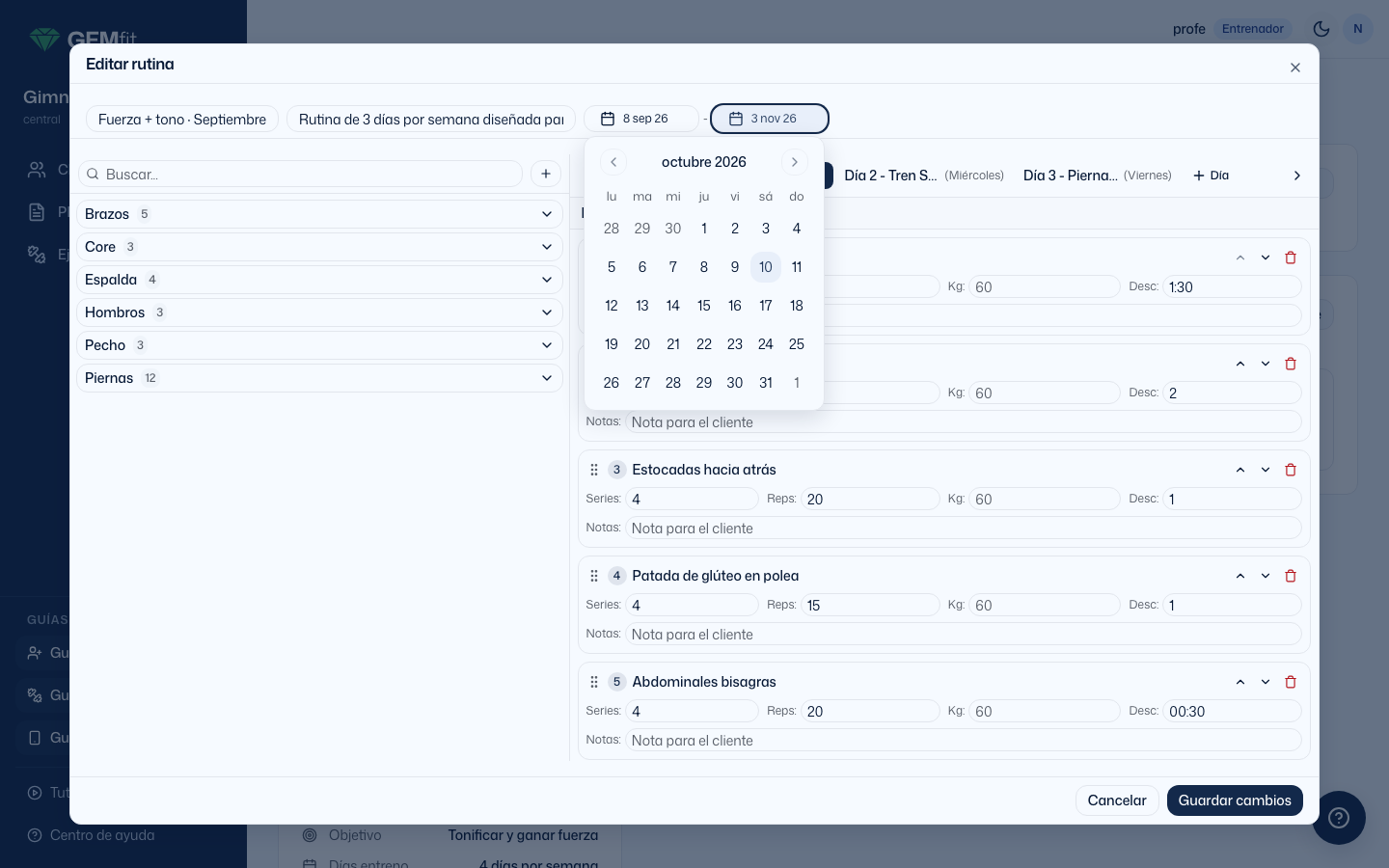Image resolution: width=1389 pixels, height=868 pixels.
Task: Move Abdominales bisagras down
Action: point(1266,682)
